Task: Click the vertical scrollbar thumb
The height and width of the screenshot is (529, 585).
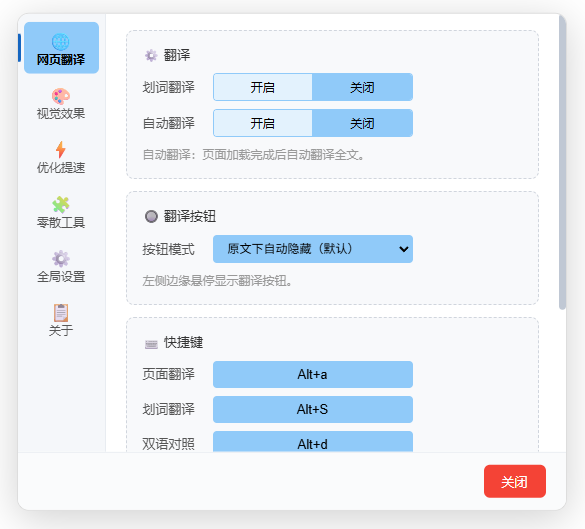Action: (x=562, y=163)
